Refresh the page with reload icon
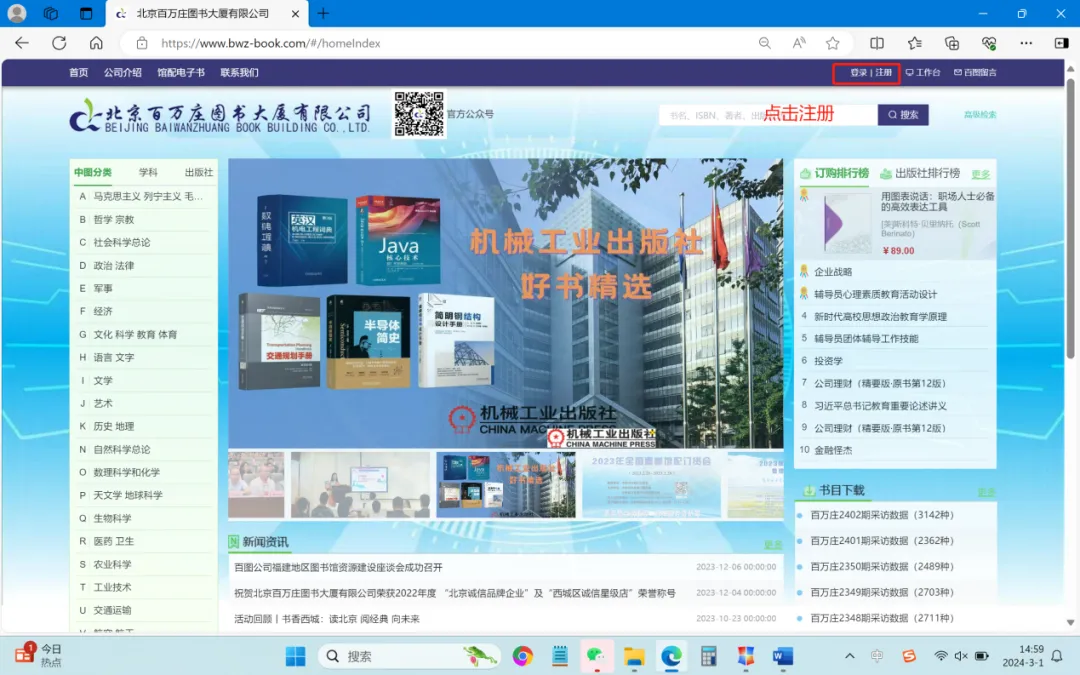Viewport: 1080px width, 675px height. (59, 43)
